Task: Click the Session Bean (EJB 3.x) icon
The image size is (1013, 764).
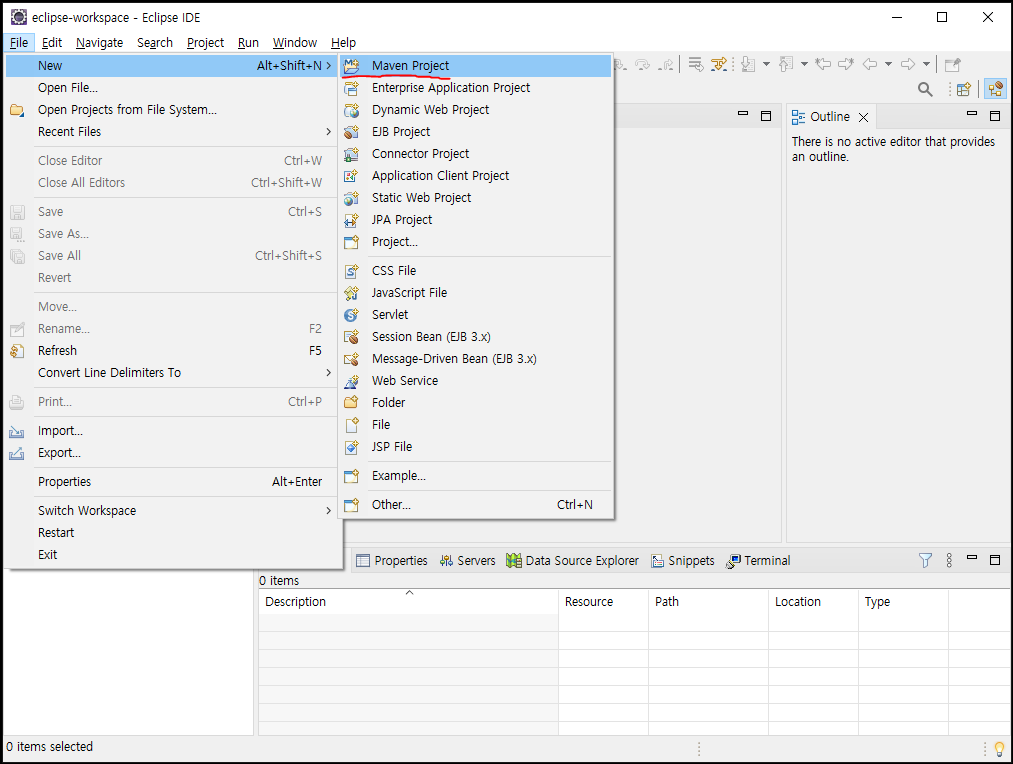Action: pos(351,337)
